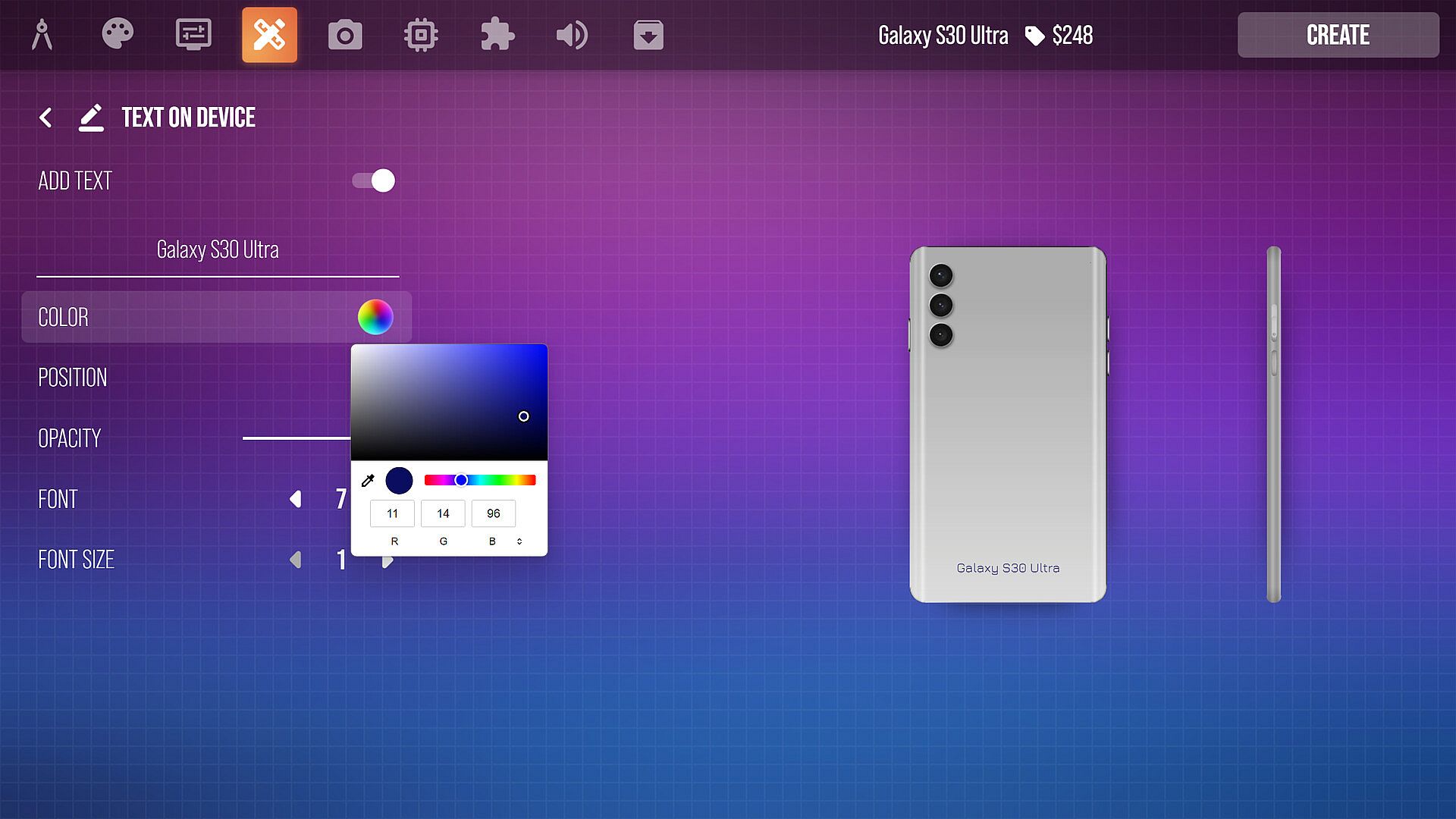Open the compass design tab icon
The width and height of the screenshot is (1456, 819).
coord(42,35)
